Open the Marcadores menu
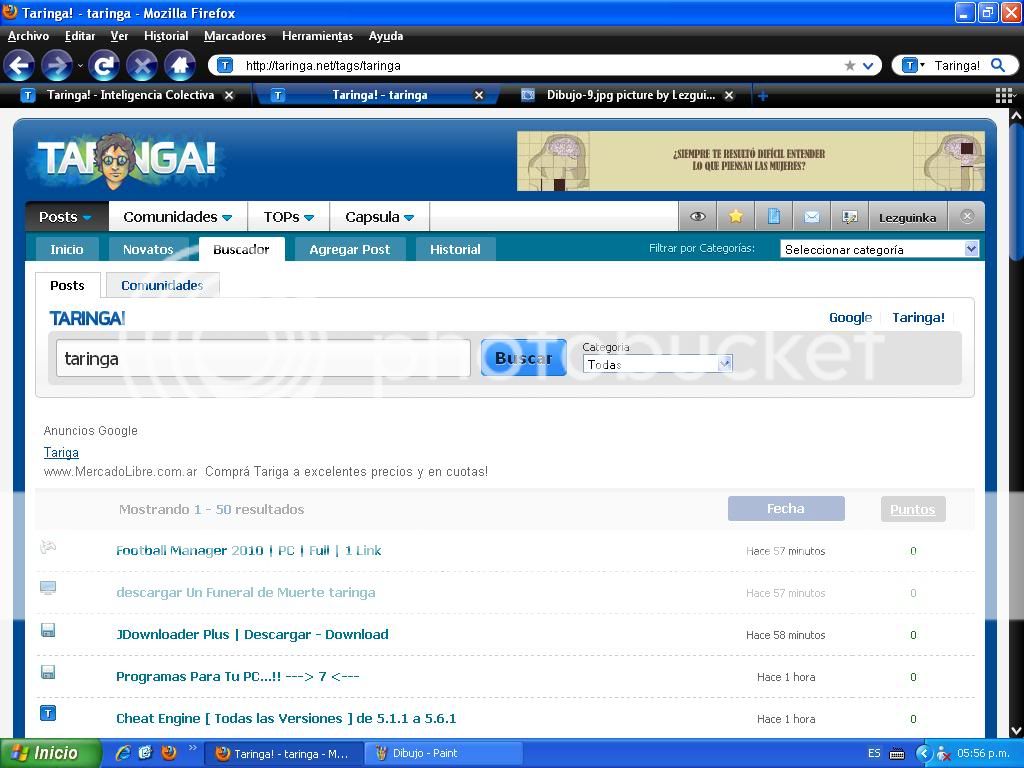 click(x=234, y=36)
